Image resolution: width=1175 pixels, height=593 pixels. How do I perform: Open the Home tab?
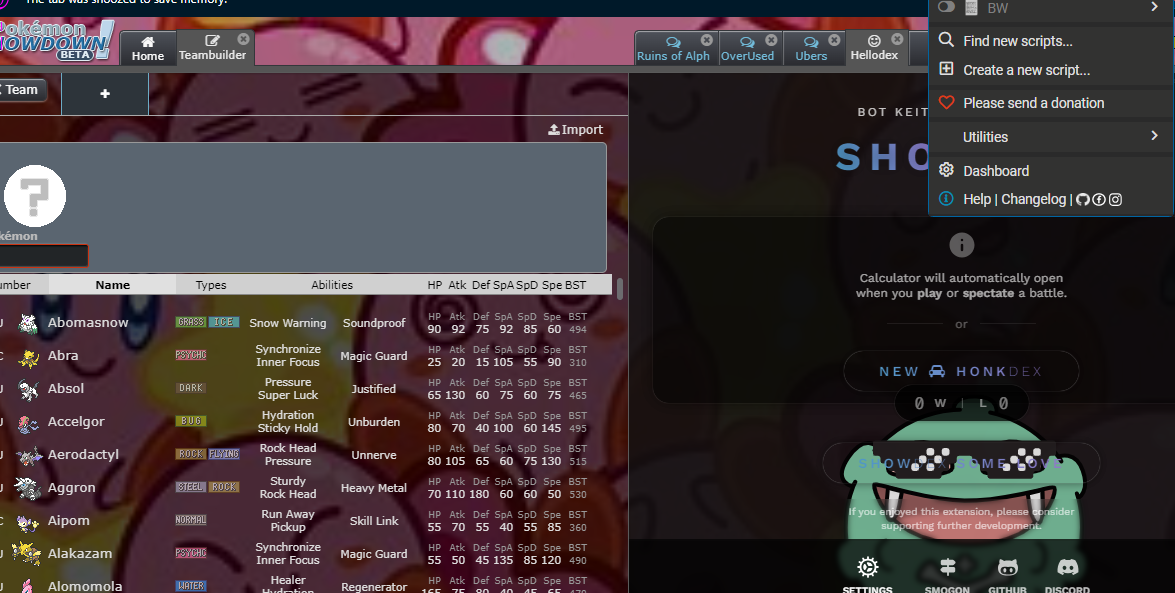pyautogui.click(x=148, y=49)
